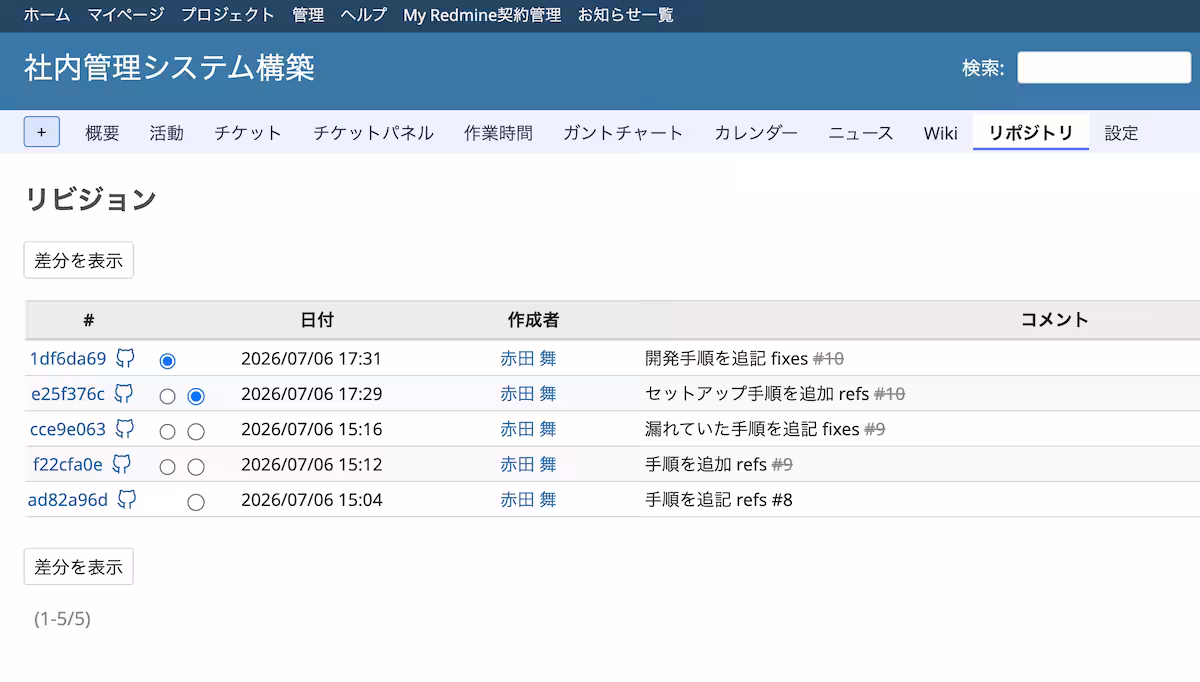Image resolution: width=1200 pixels, height=682 pixels.
Task: Open revision f22cfa0e link
Action: [x=68, y=464]
